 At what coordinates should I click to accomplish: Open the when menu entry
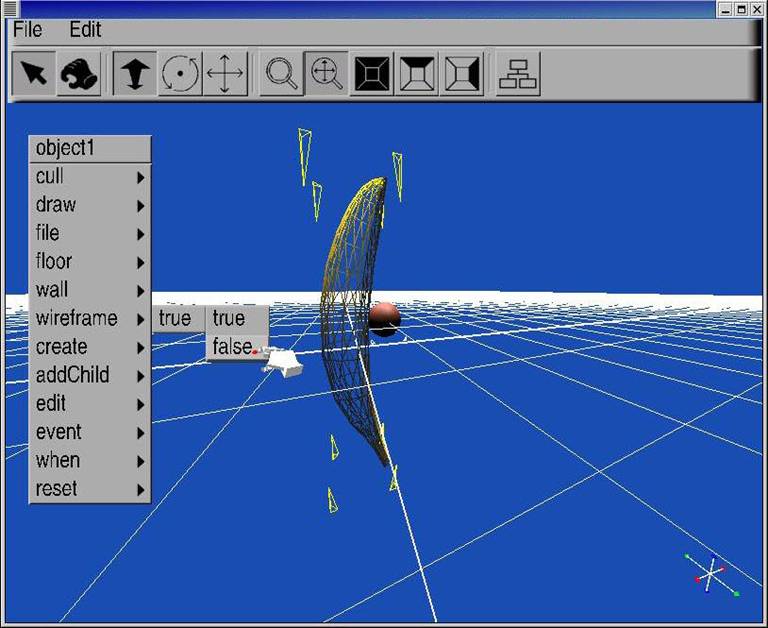pos(90,461)
